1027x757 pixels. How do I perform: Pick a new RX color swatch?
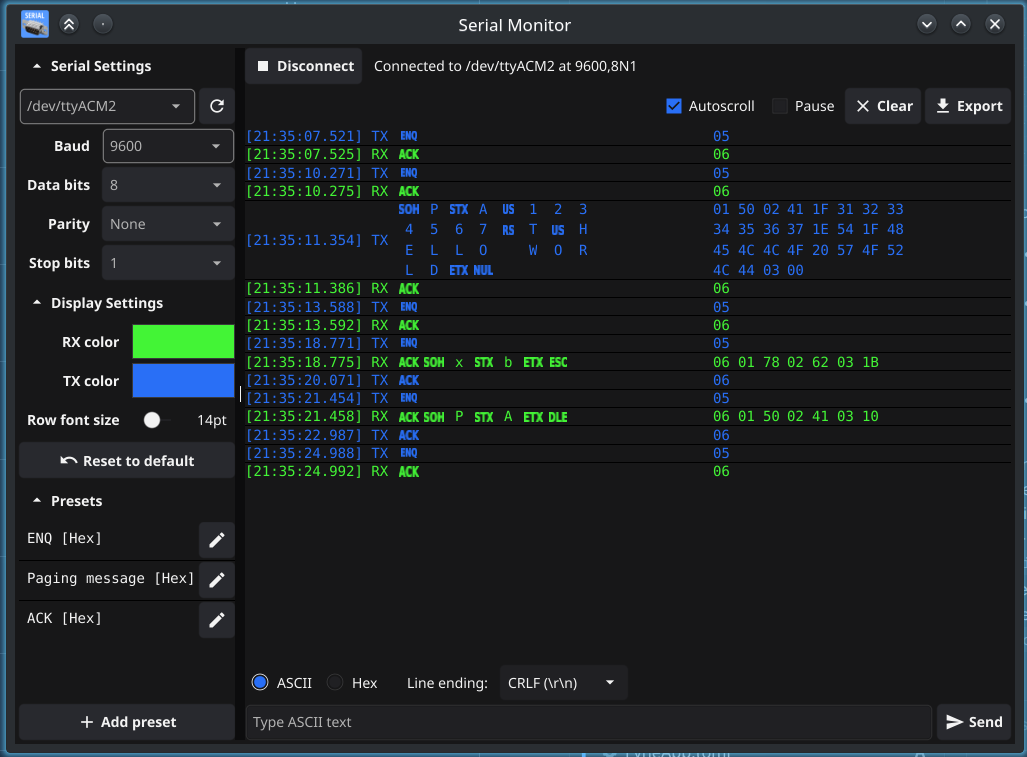point(183,342)
